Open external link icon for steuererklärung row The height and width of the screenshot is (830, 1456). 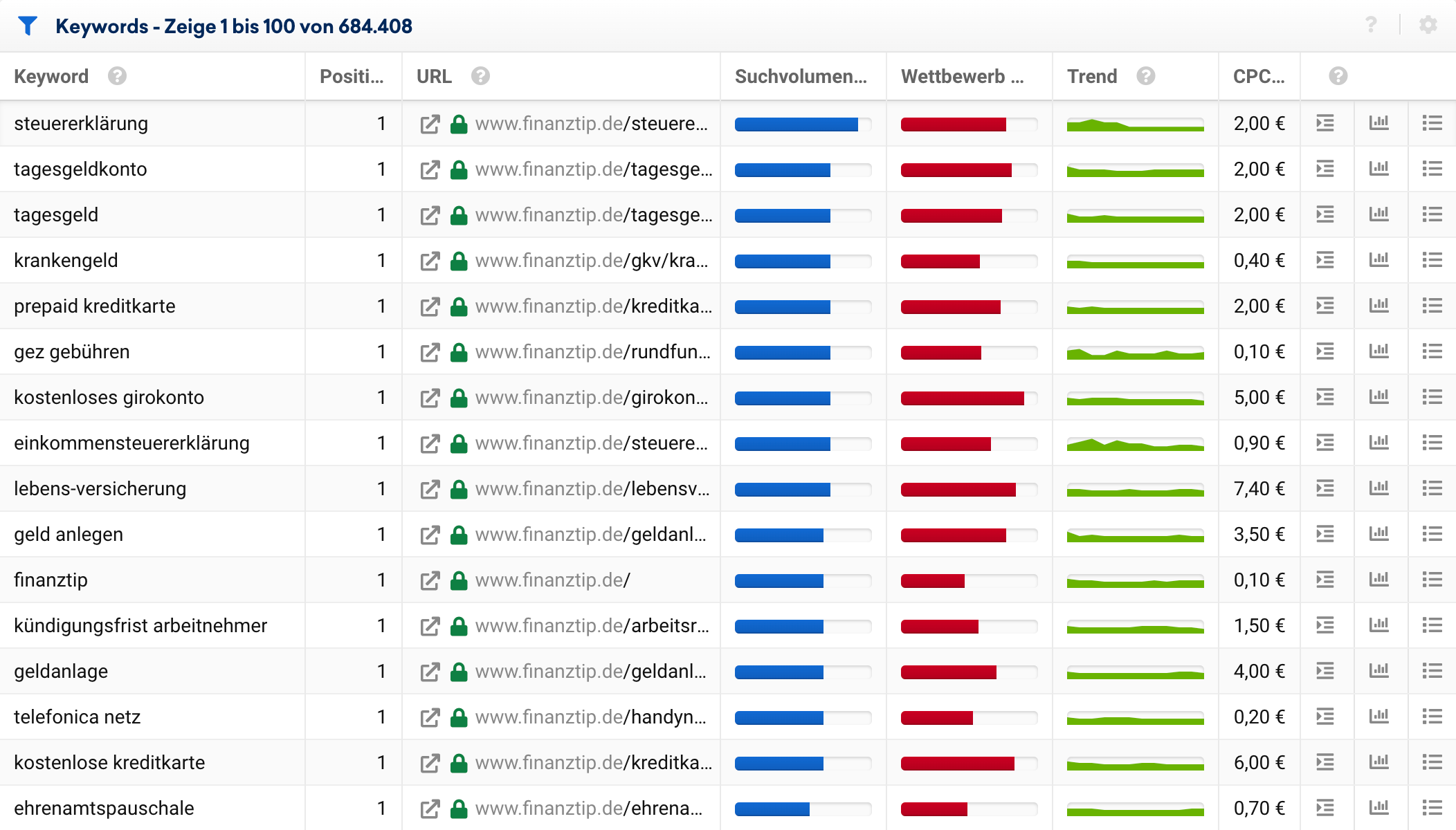[x=430, y=124]
